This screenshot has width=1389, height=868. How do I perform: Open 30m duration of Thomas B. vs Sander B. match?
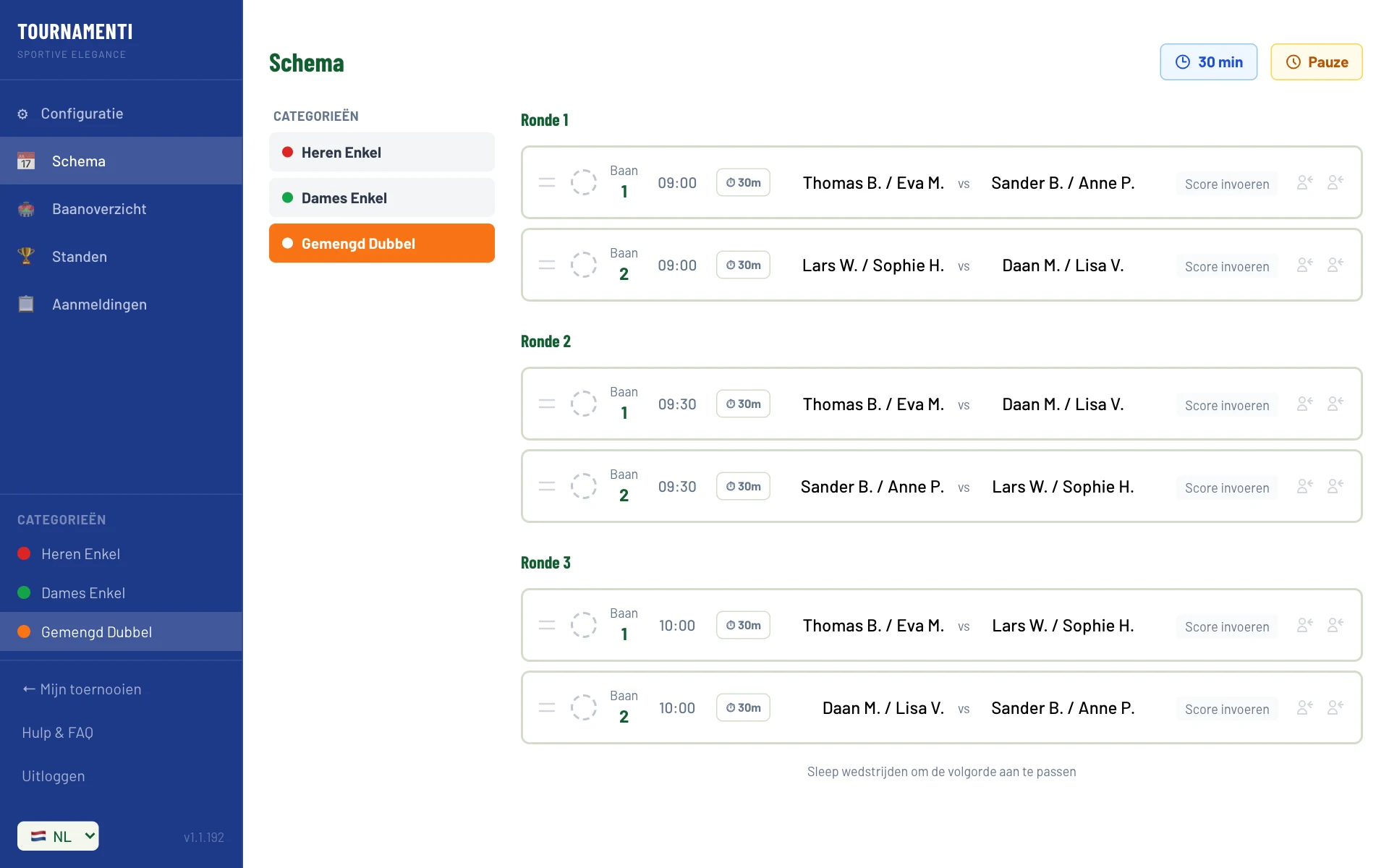(743, 182)
